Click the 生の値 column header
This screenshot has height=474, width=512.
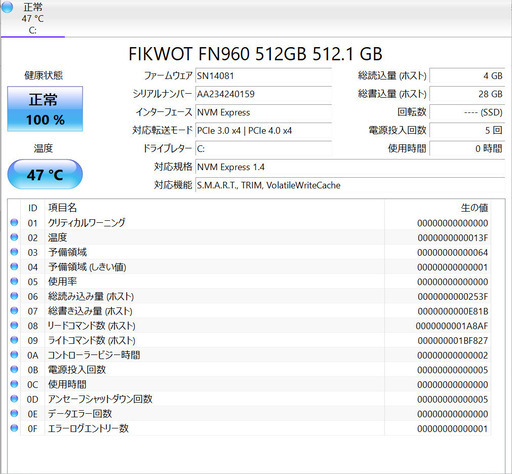click(x=474, y=208)
